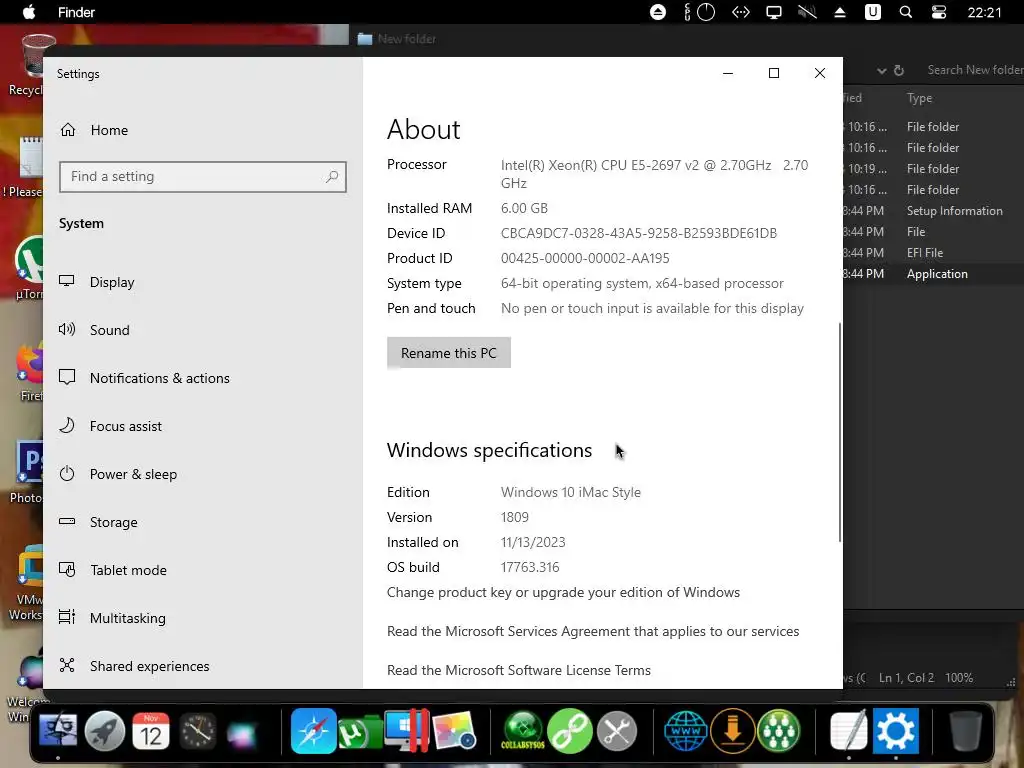Click refresh icon in Explorer address bar
Image resolution: width=1024 pixels, height=768 pixels.
tap(899, 70)
